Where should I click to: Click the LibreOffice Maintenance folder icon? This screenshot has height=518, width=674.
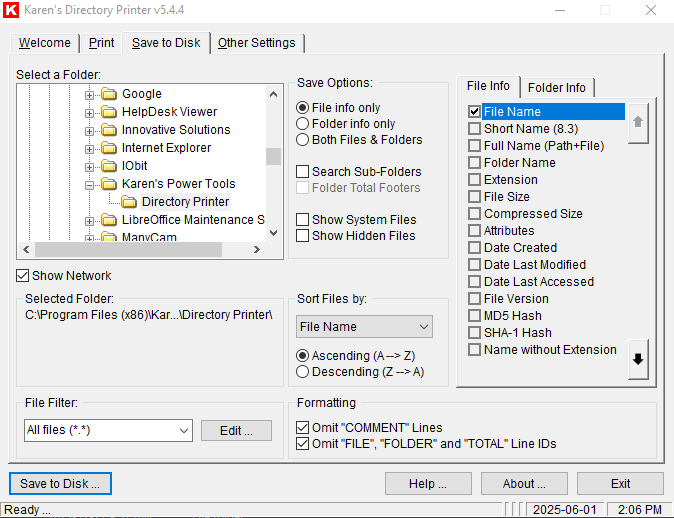pos(109,220)
